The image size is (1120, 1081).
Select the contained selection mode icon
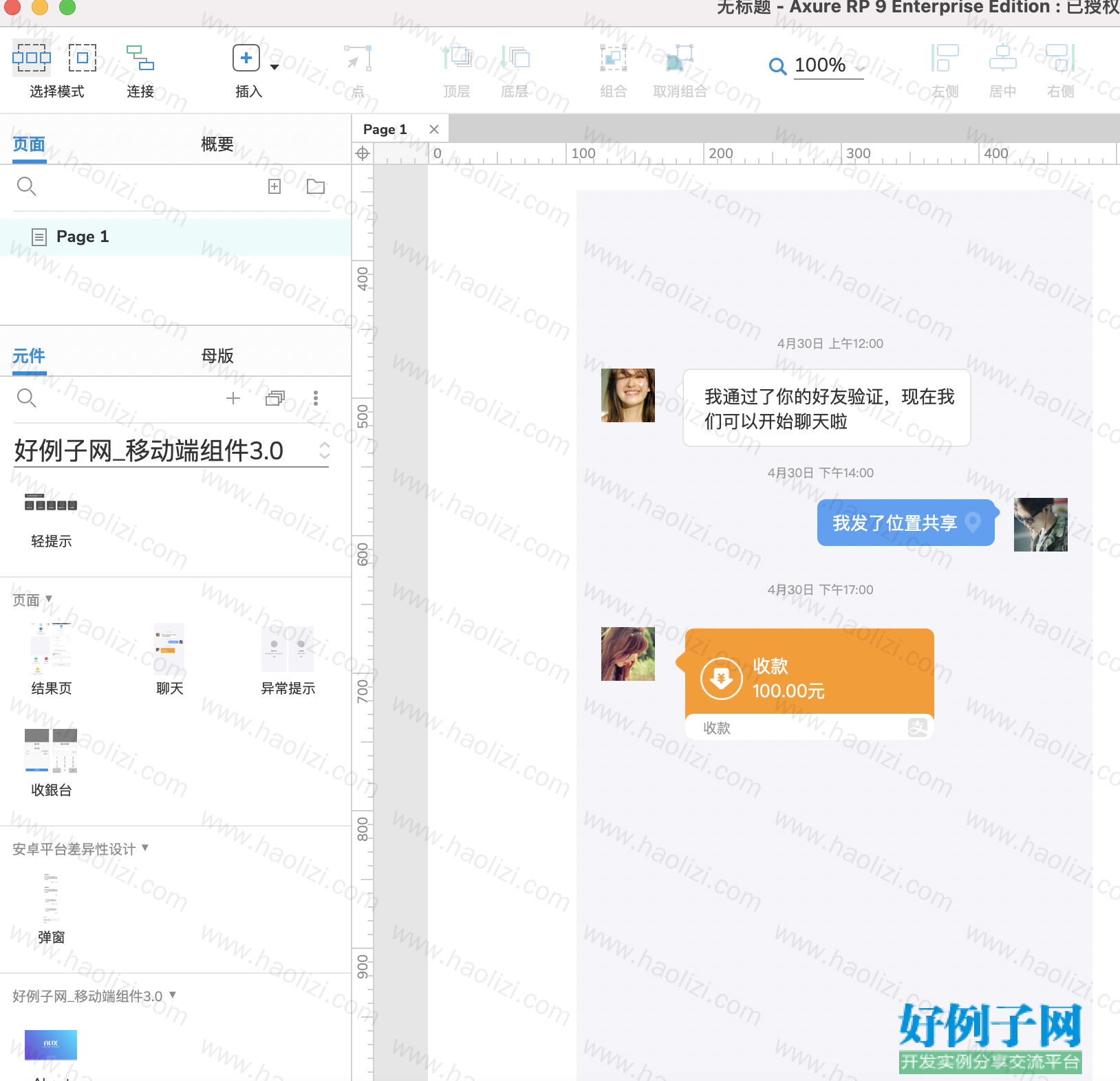click(83, 58)
